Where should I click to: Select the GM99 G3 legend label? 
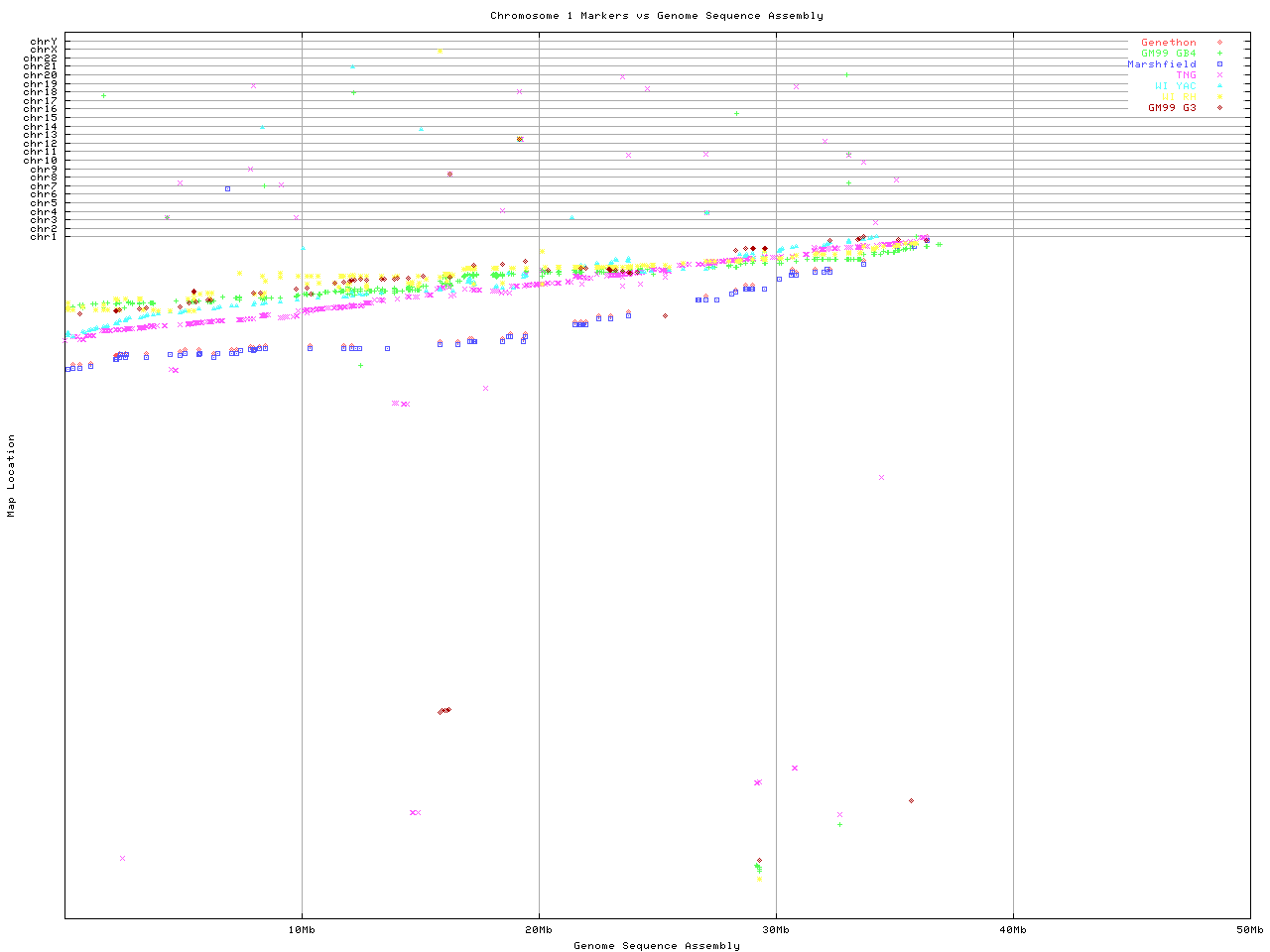[1172, 108]
